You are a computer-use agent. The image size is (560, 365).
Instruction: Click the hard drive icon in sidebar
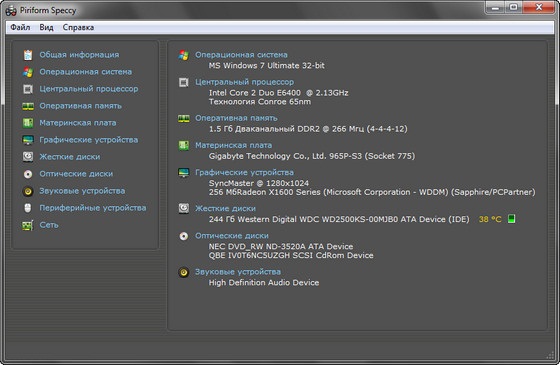[28, 157]
